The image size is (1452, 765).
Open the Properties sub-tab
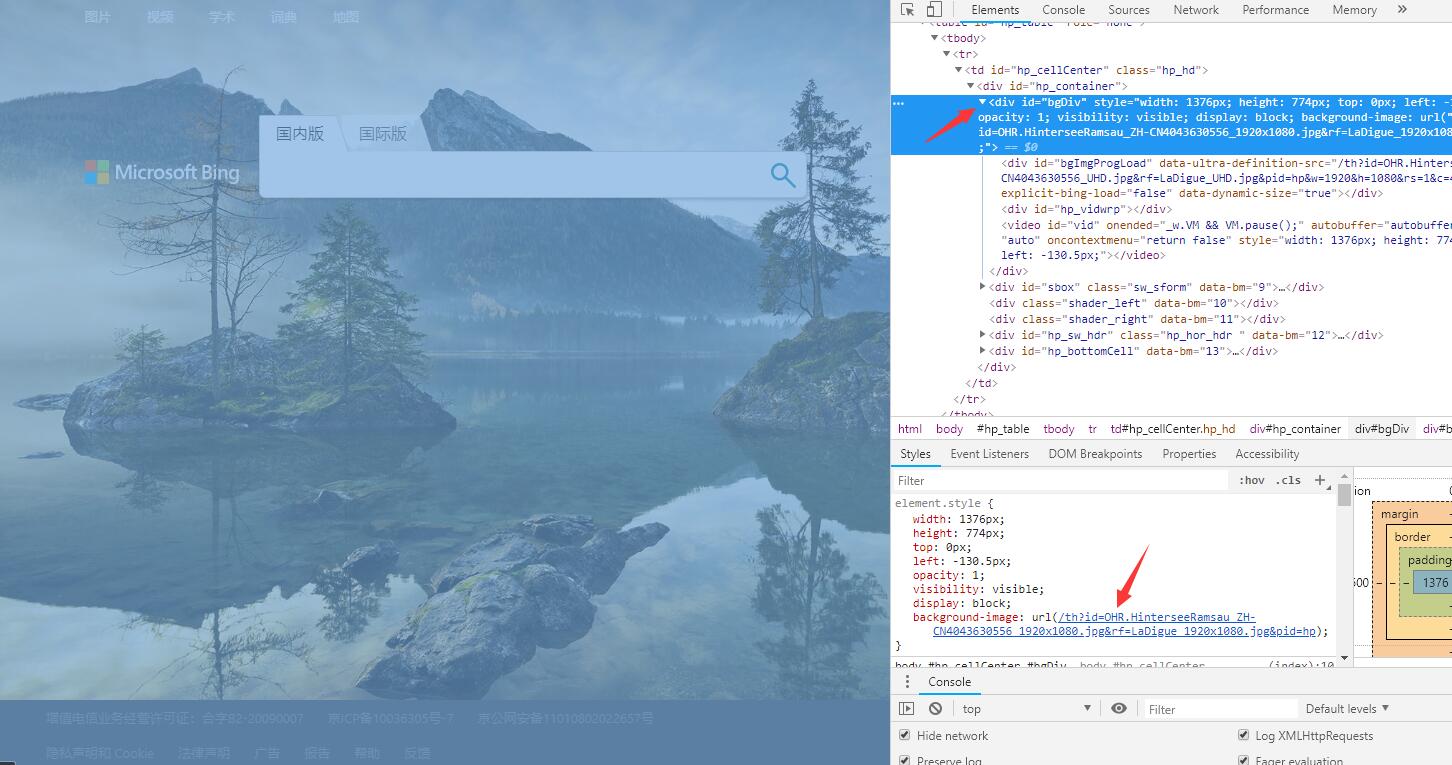(1189, 453)
